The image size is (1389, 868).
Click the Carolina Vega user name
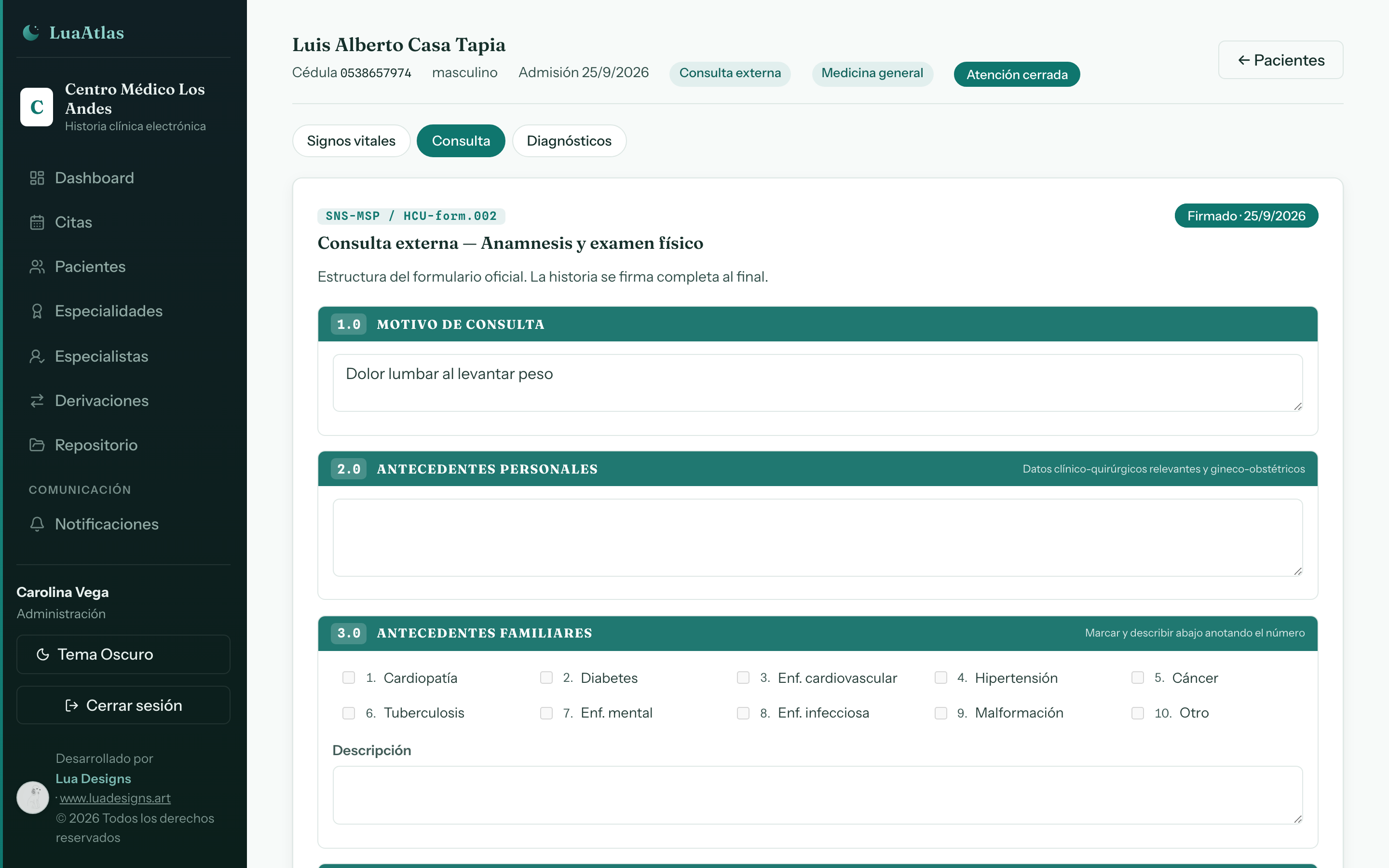pos(63,593)
